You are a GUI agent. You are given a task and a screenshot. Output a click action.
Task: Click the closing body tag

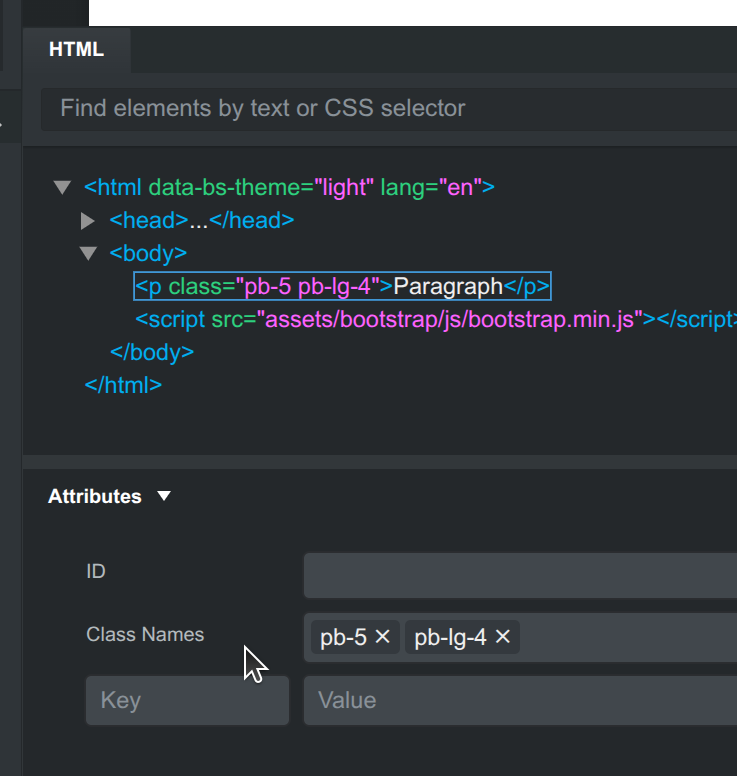tap(152, 352)
